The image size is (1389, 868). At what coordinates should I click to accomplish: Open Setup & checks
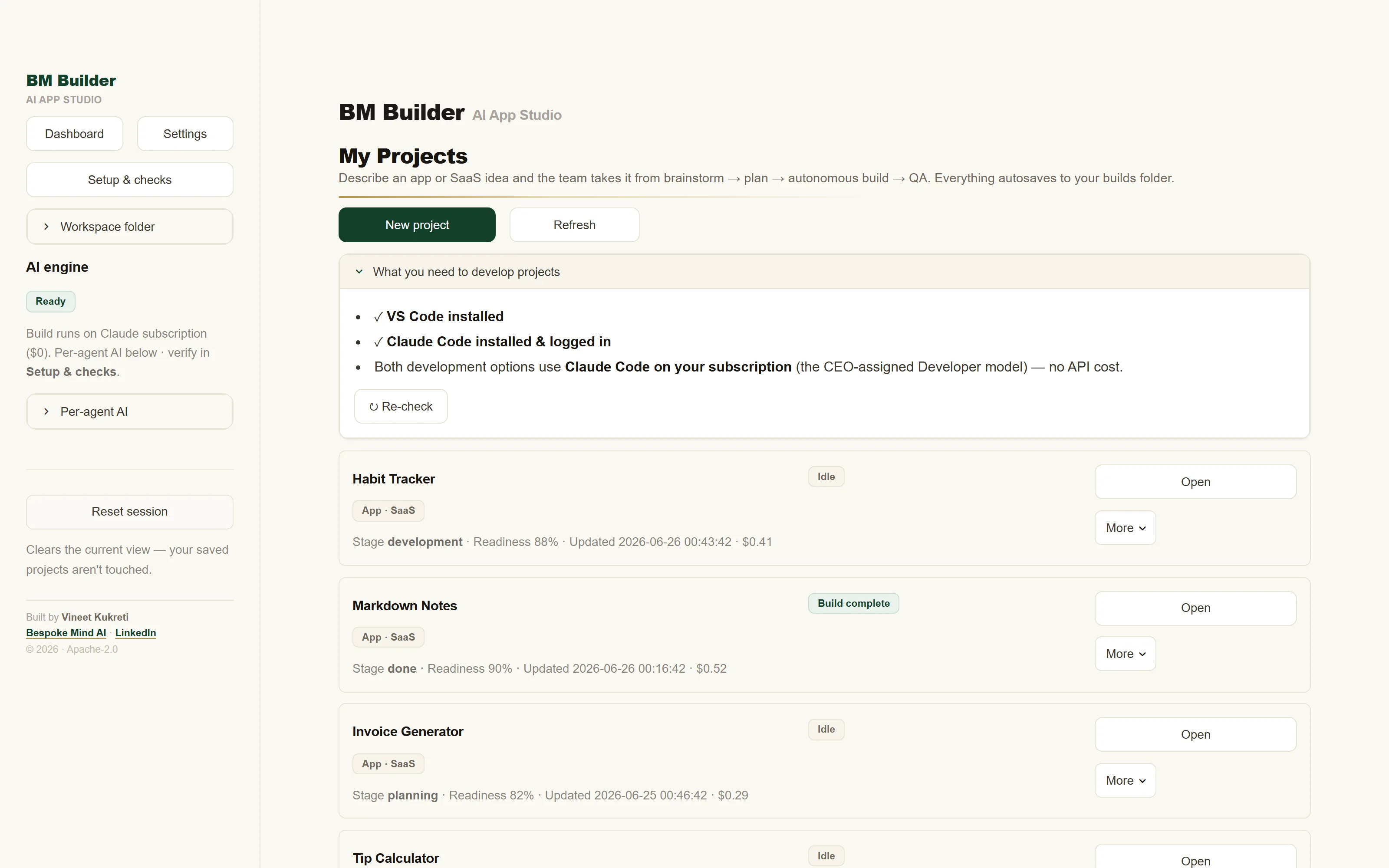[x=130, y=180]
